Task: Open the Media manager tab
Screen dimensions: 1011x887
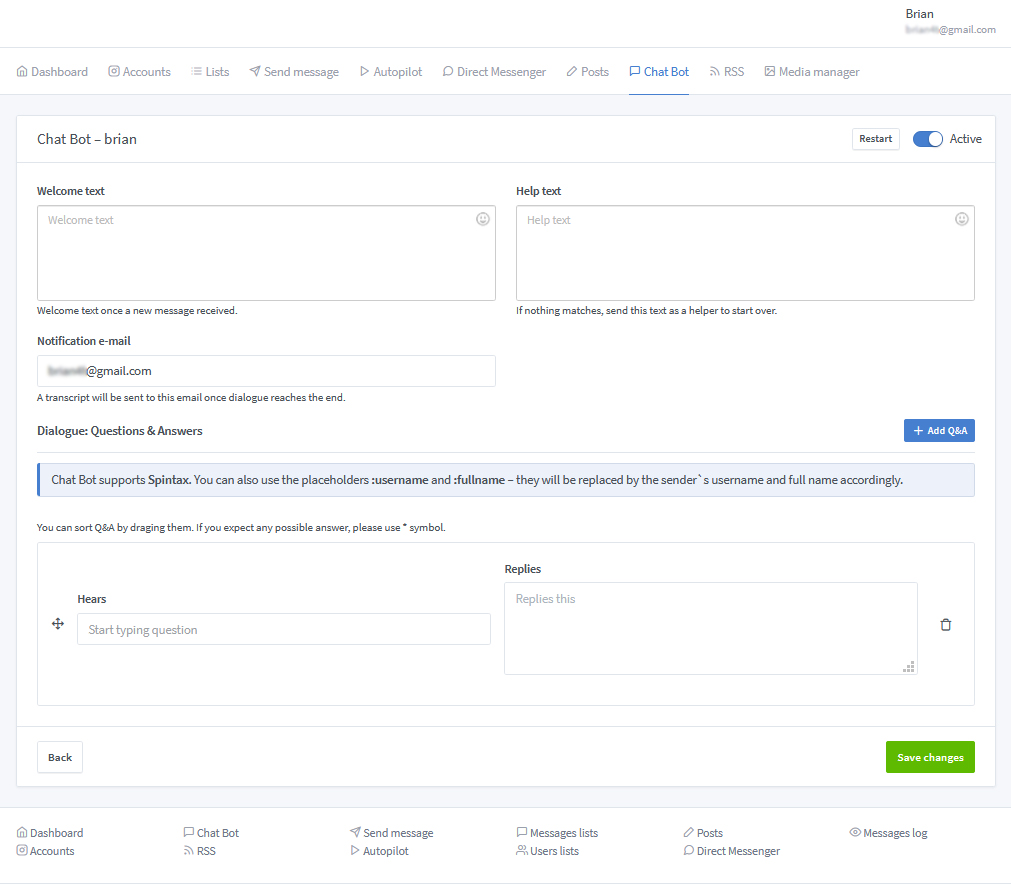Action: click(811, 72)
